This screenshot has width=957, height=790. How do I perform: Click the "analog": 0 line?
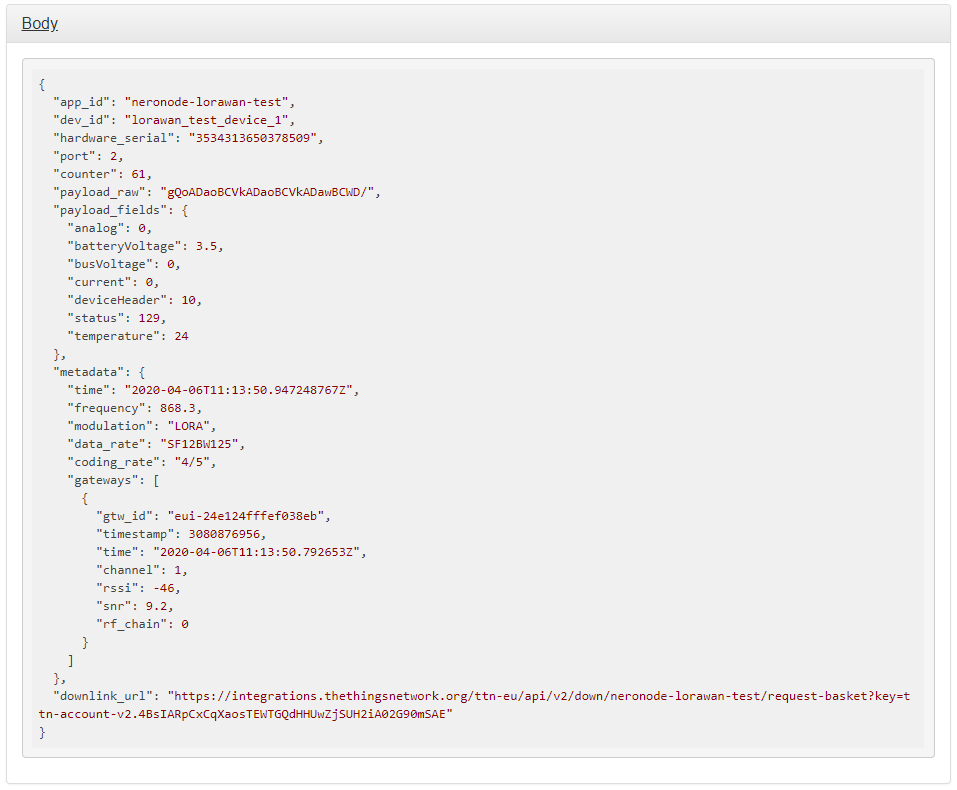(x=109, y=228)
